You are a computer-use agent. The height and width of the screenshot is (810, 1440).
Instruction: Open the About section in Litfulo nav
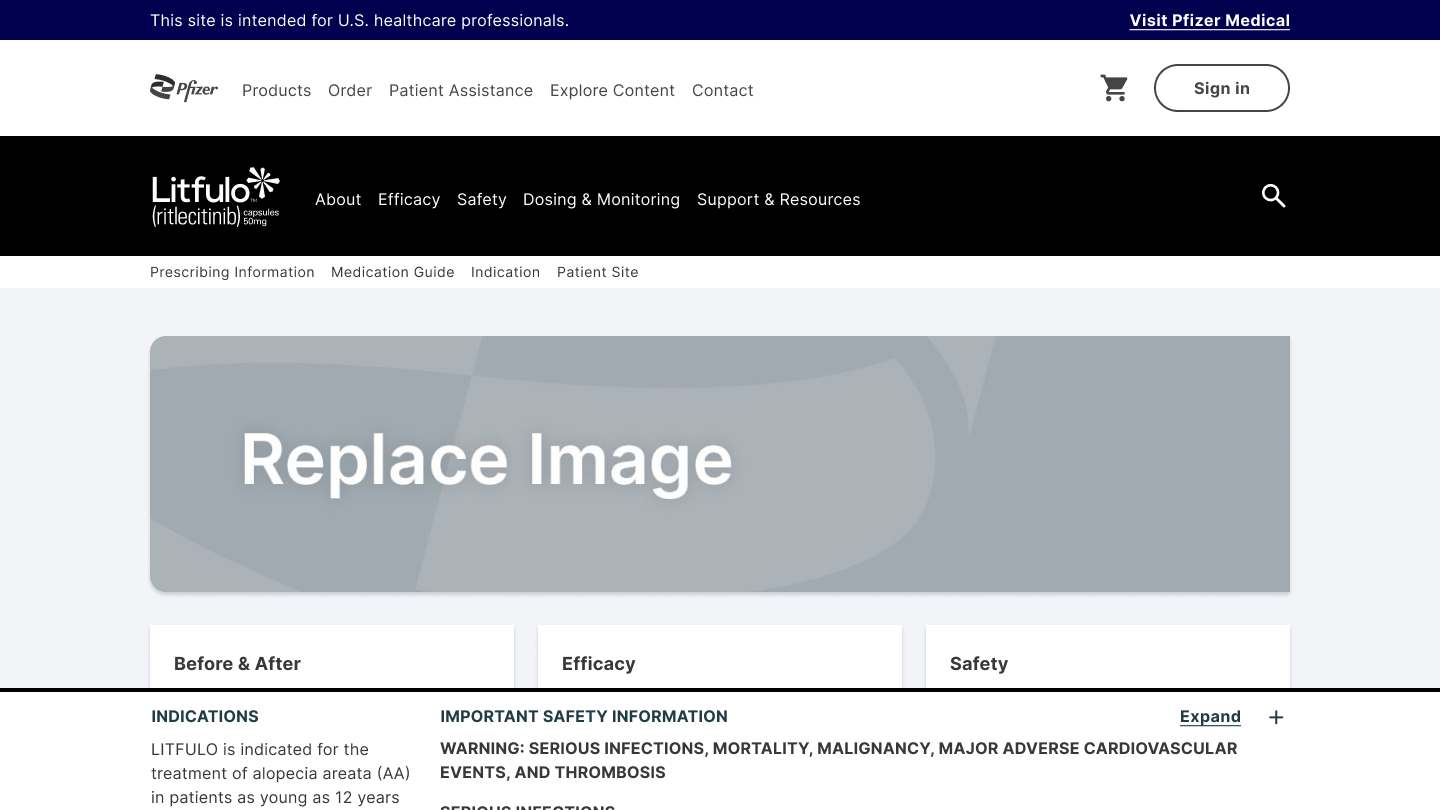pyautogui.click(x=338, y=199)
